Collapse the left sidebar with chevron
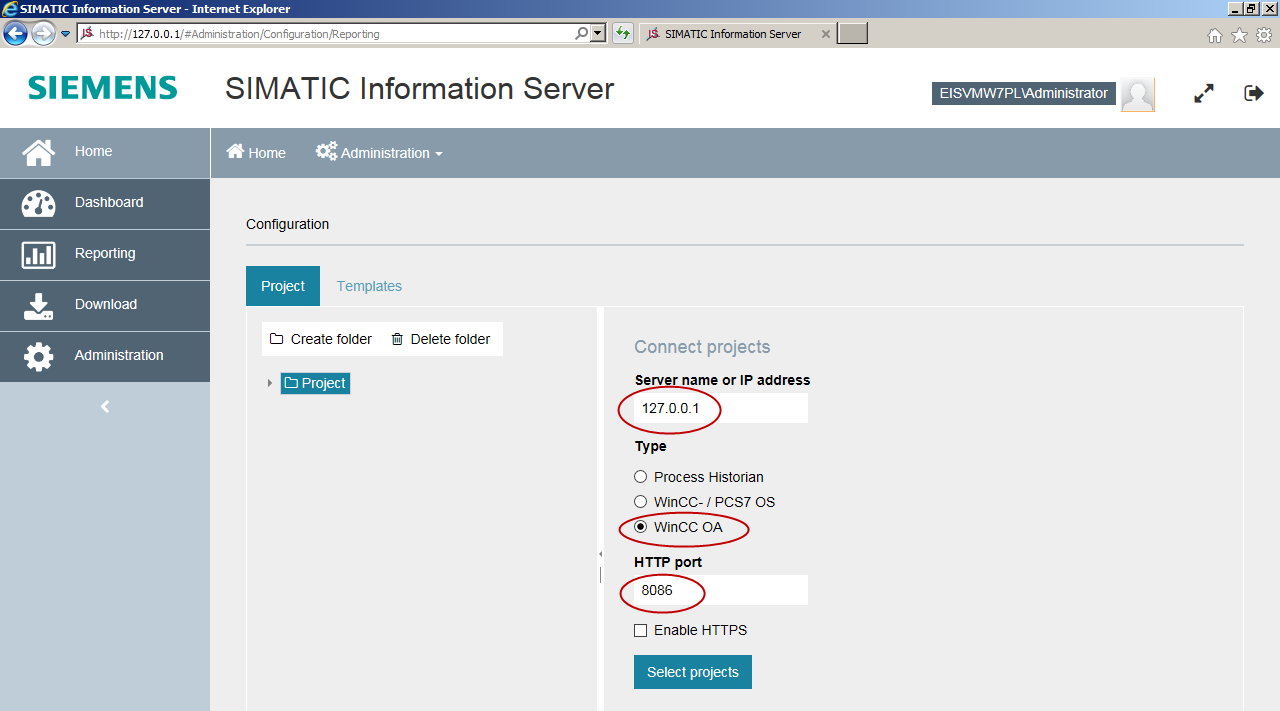 click(105, 407)
